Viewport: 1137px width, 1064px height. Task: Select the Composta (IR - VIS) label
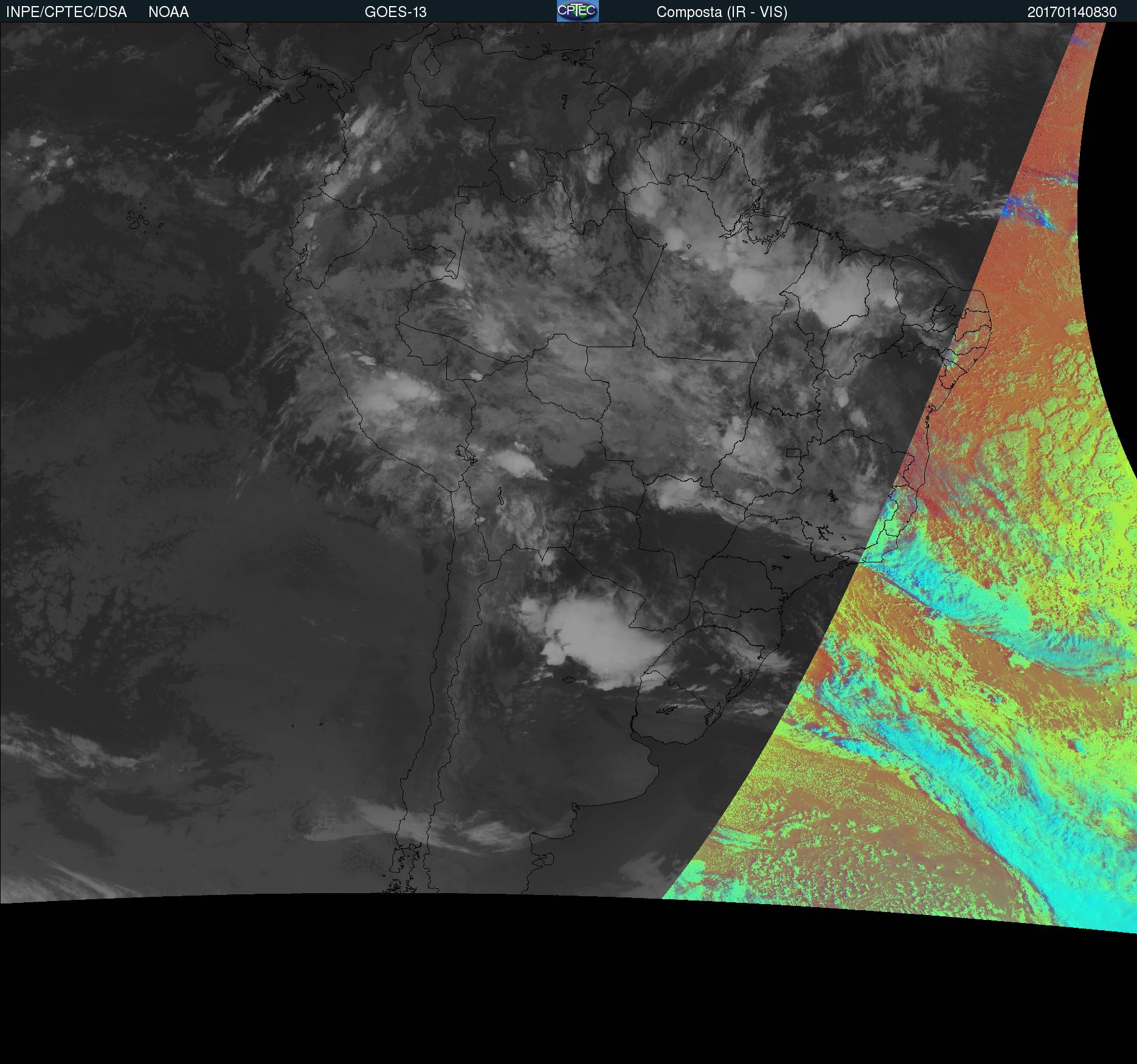[722, 12]
